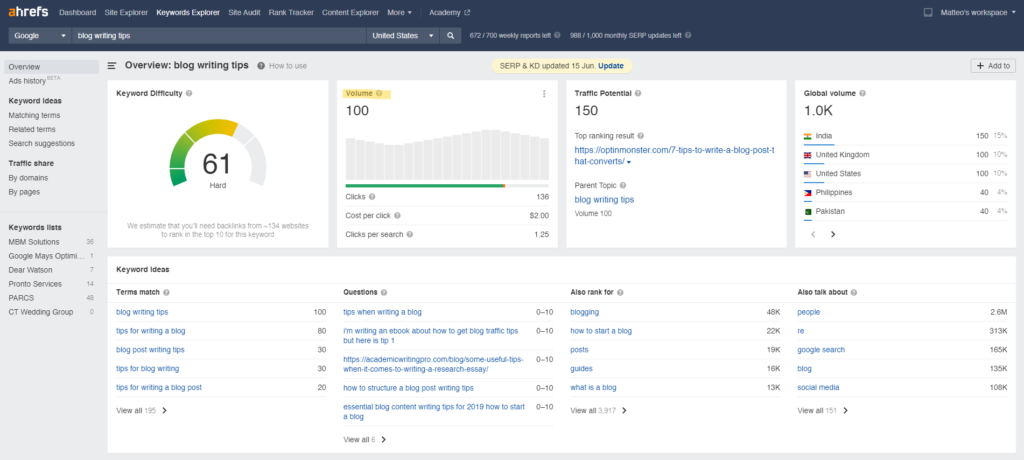This screenshot has width=1024, height=460.
Task: View all 6 Questions keywords
Action: click(365, 440)
